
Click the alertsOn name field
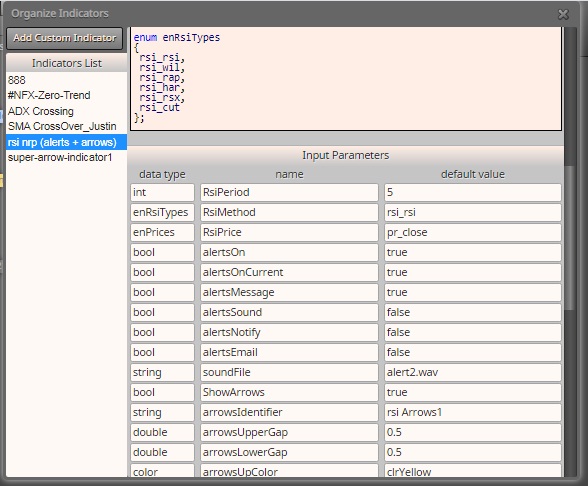pyautogui.click(x=289, y=252)
